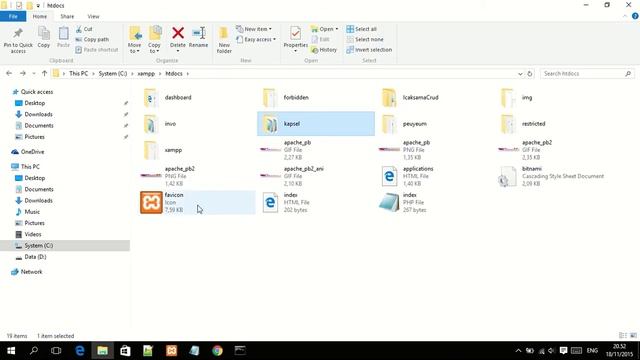Screen dimensions: 640x360
Task: Select the index HTML file
Action: tap(317, 202)
